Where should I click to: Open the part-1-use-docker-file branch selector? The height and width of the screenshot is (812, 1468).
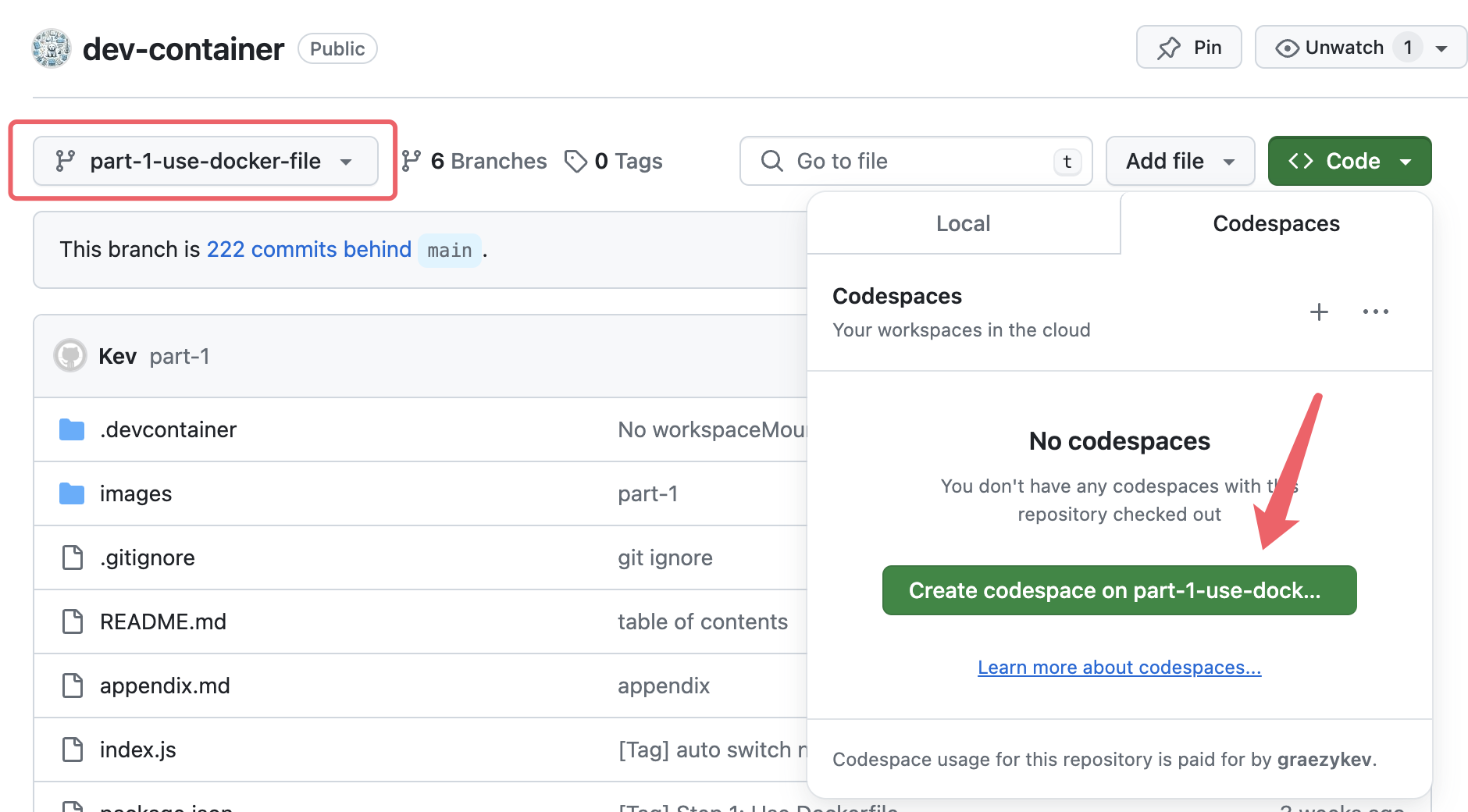pyautogui.click(x=205, y=161)
